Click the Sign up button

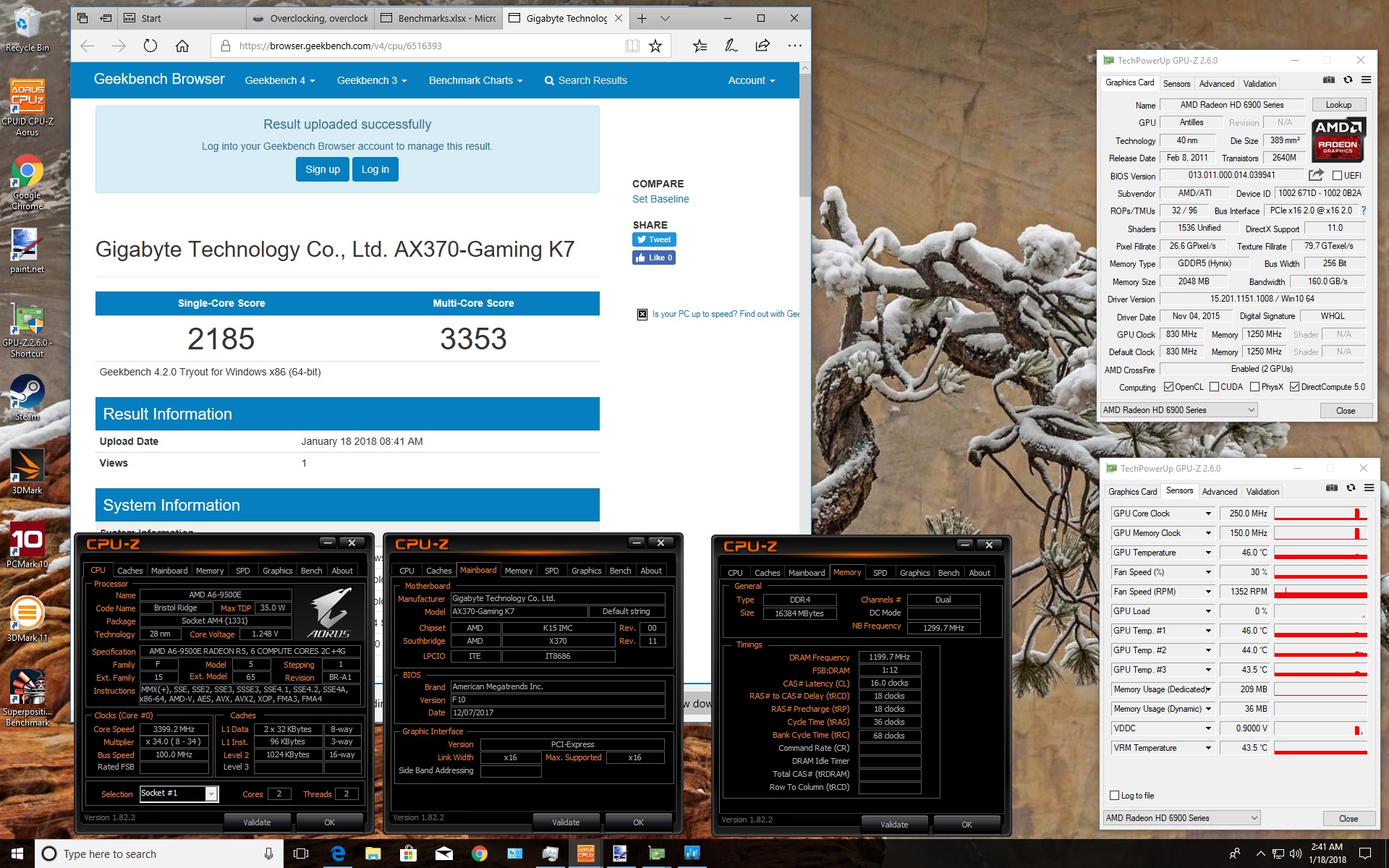click(x=323, y=169)
